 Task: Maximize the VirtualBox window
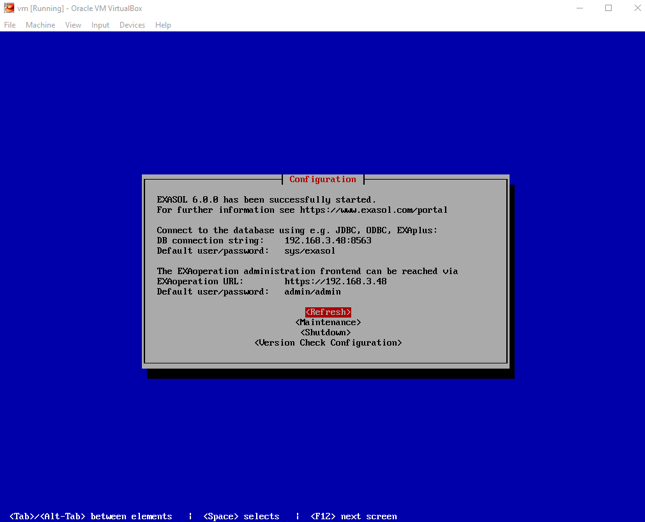608,8
